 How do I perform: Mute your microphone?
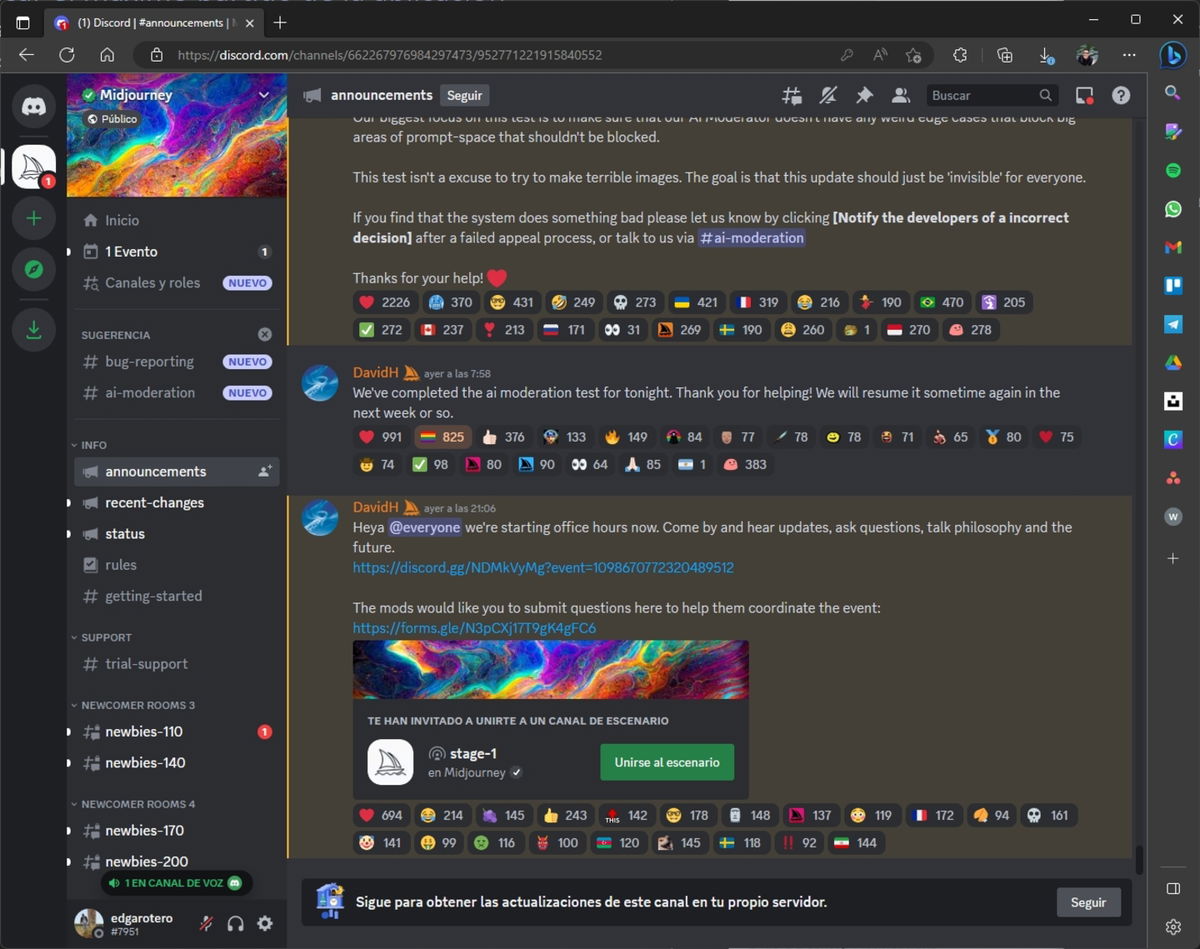click(x=206, y=923)
